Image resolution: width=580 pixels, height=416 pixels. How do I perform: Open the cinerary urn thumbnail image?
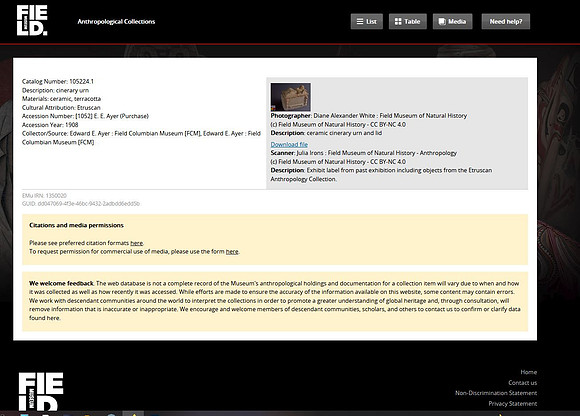coord(290,97)
